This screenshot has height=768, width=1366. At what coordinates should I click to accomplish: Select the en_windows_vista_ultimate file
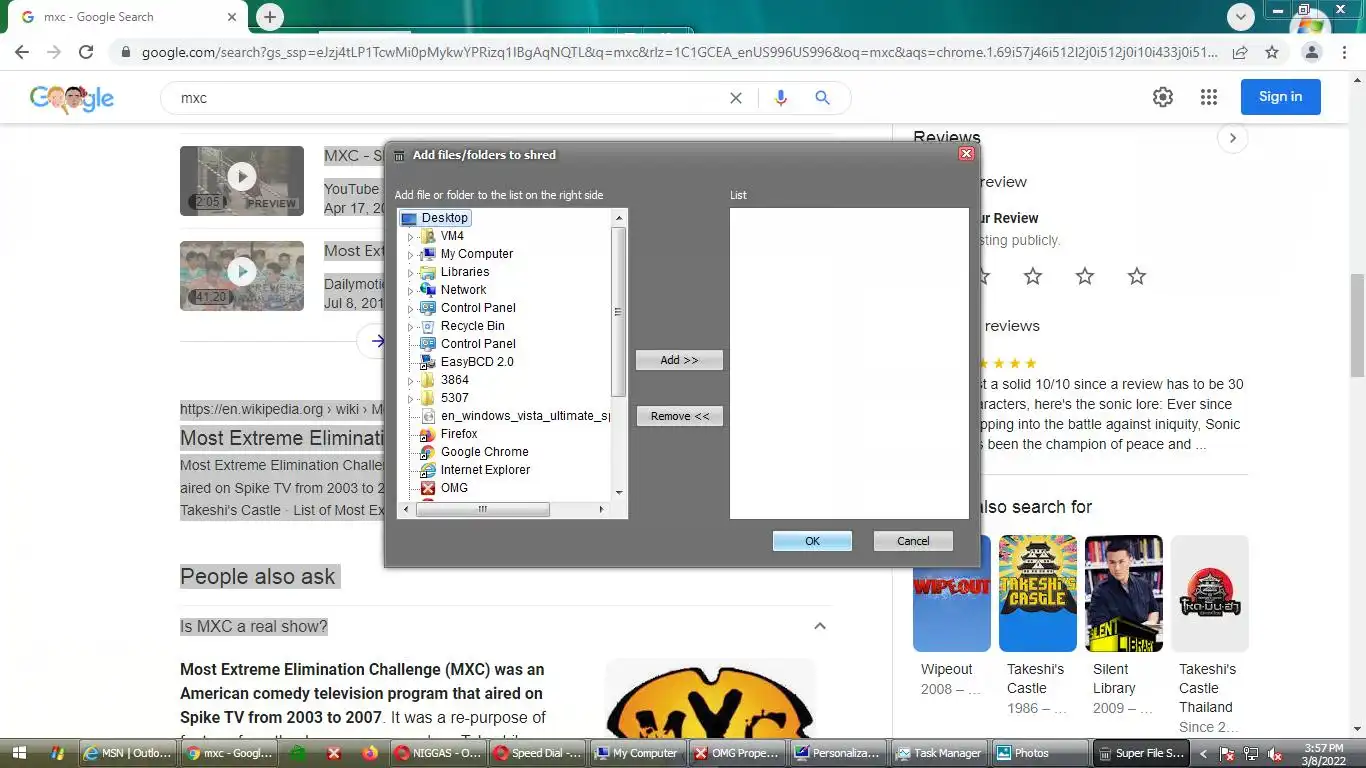click(x=524, y=416)
